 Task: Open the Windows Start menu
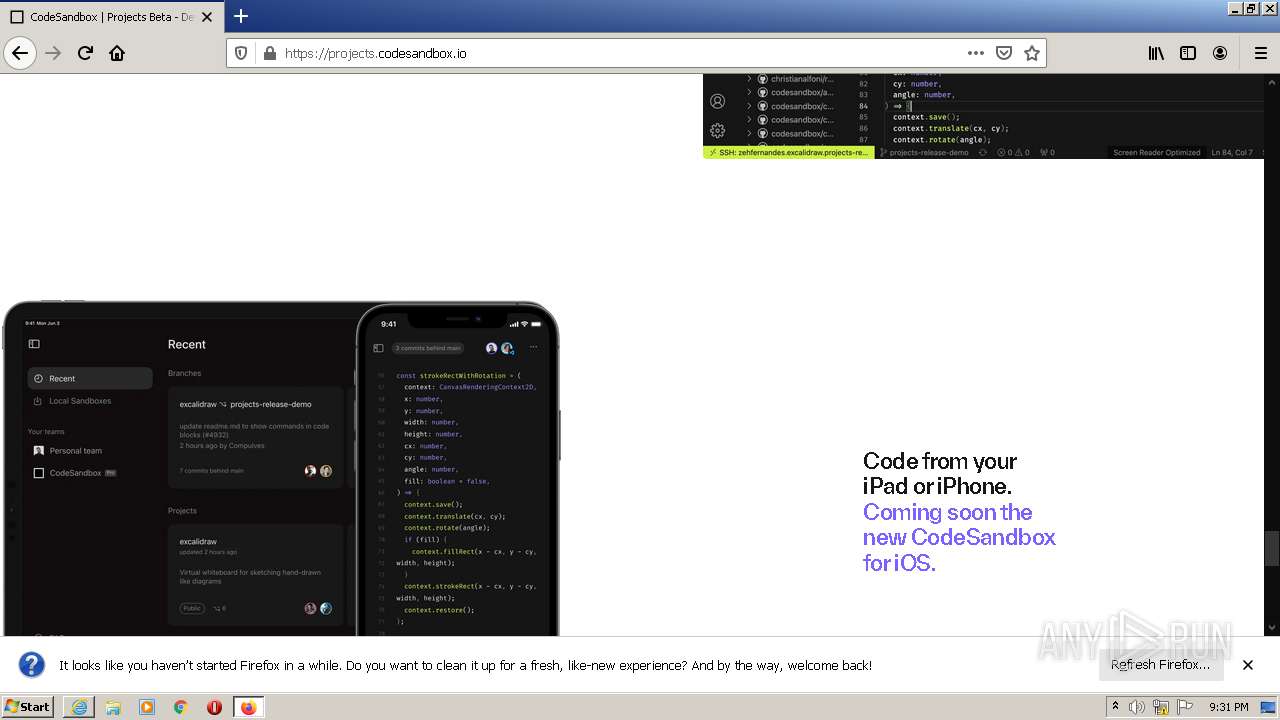point(28,706)
